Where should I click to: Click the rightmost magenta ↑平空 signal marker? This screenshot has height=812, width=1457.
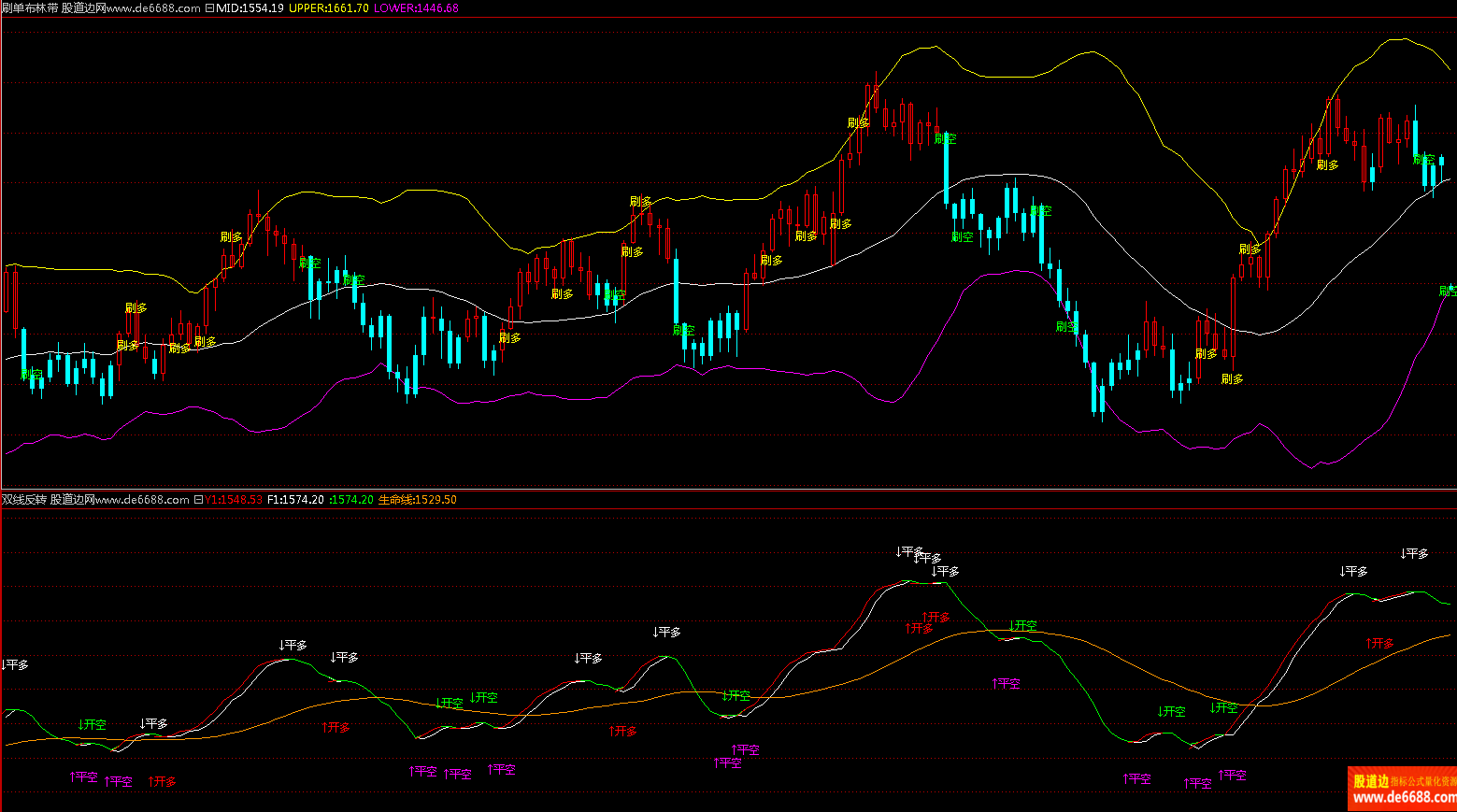[x=1232, y=776]
